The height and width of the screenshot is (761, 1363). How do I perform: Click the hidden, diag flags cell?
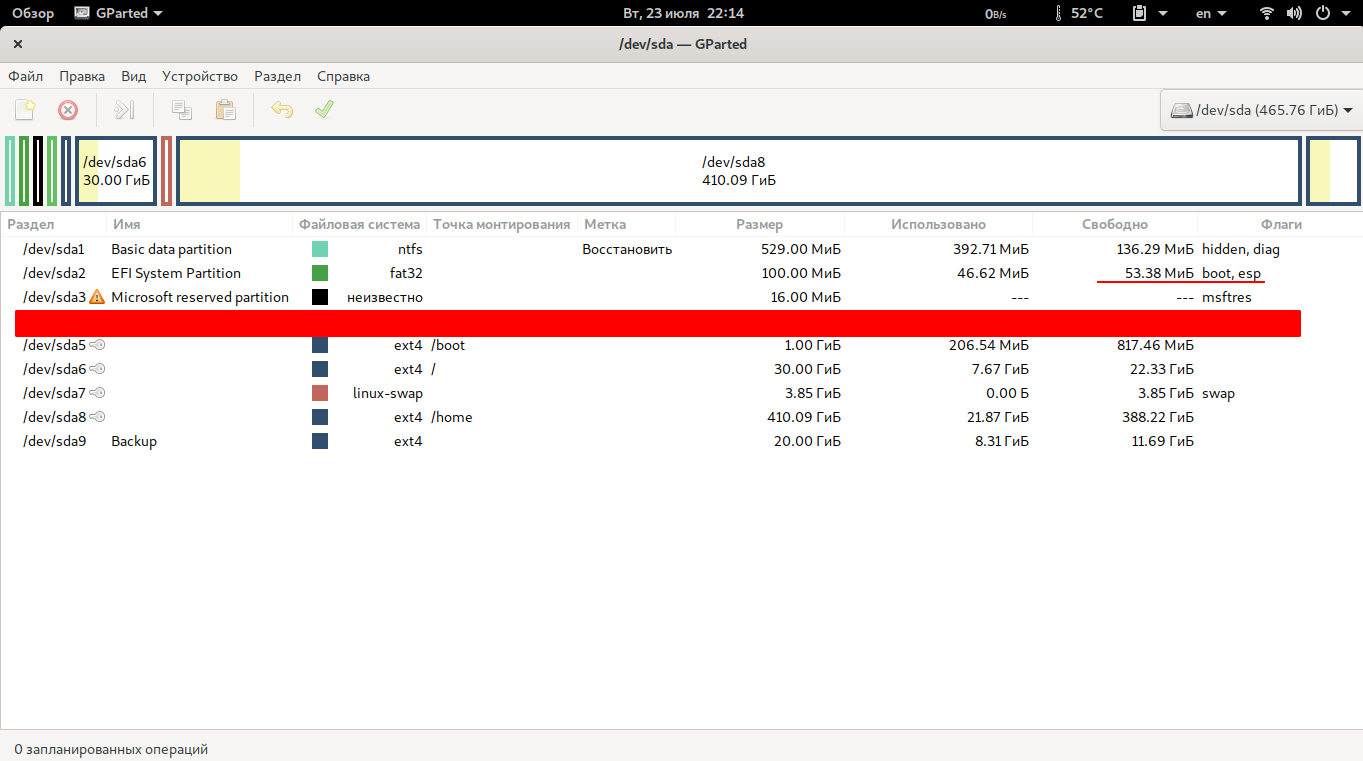(x=1241, y=249)
